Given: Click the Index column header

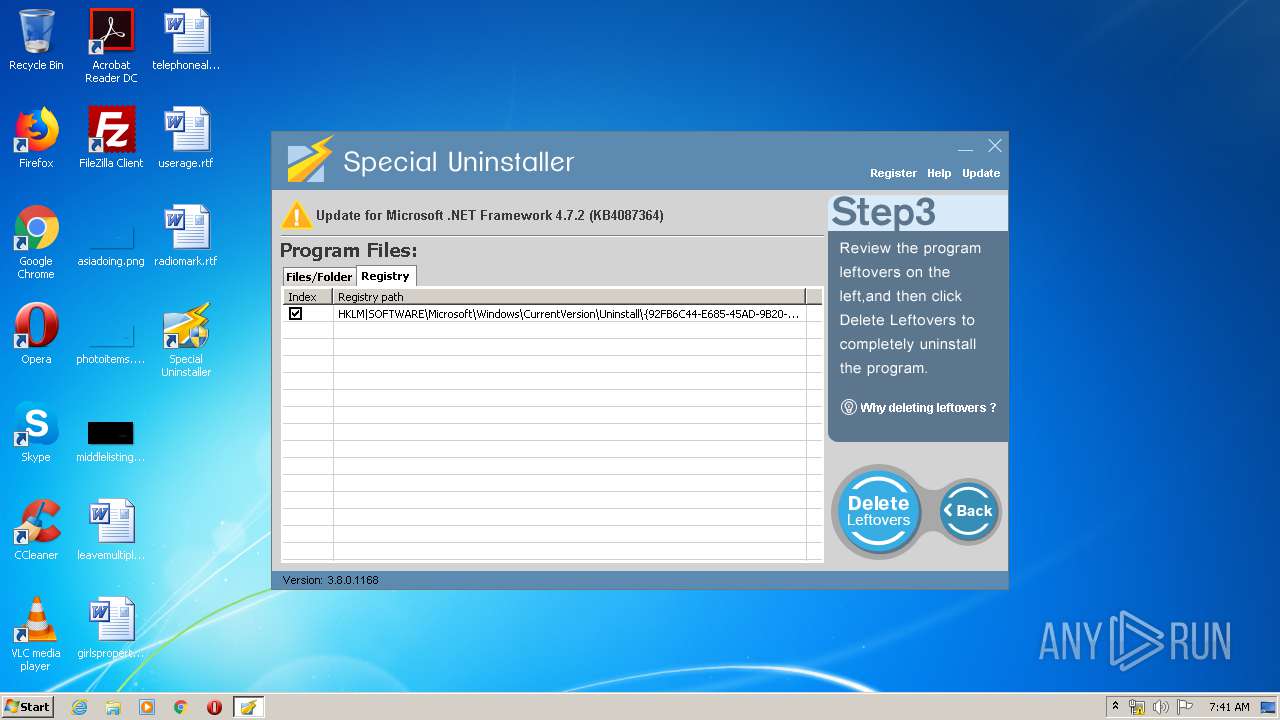Looking at the screenshot, I should [x=308, y=297].
